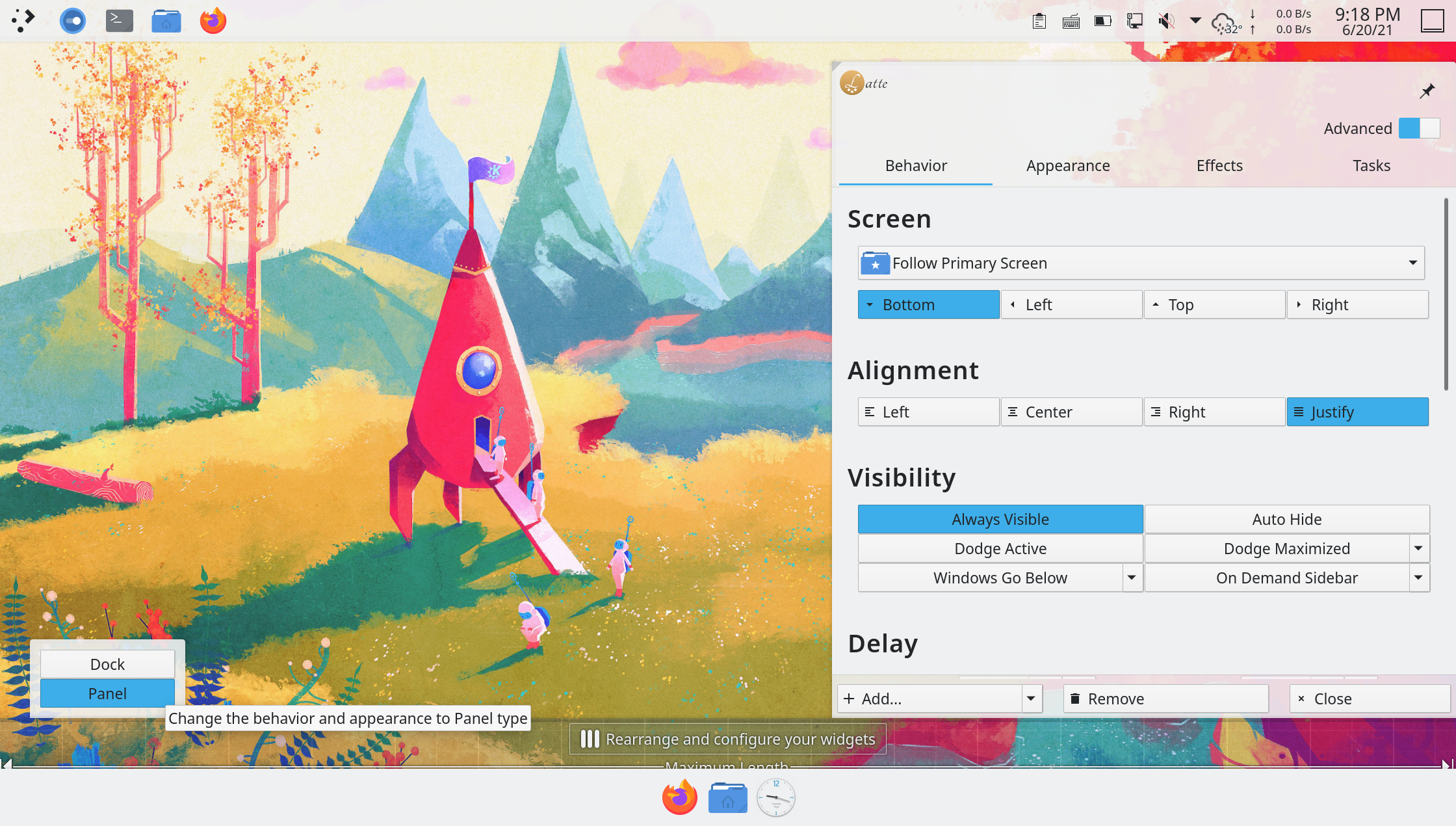Screen dimensions: 1456x826
Task: Set screen edge to Top
Action: 1214,304
